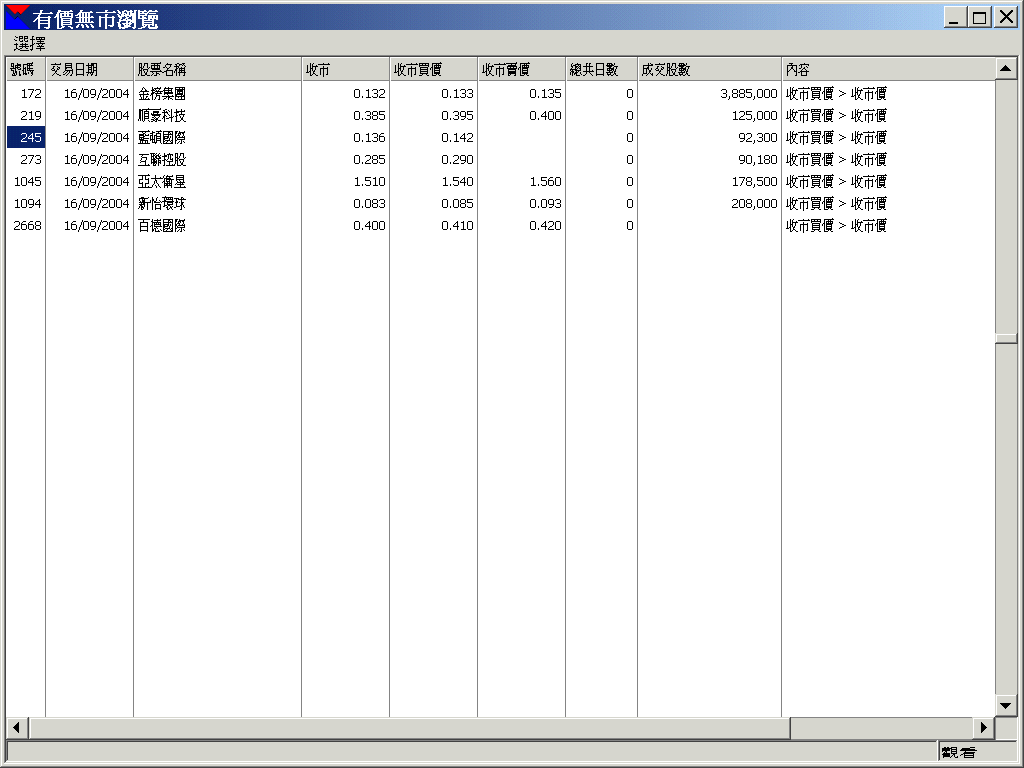The height and width of the screenshot is (768, 1024).
Task: Sort by the 收市賣價 column header
Action: (x=522, y=69)
